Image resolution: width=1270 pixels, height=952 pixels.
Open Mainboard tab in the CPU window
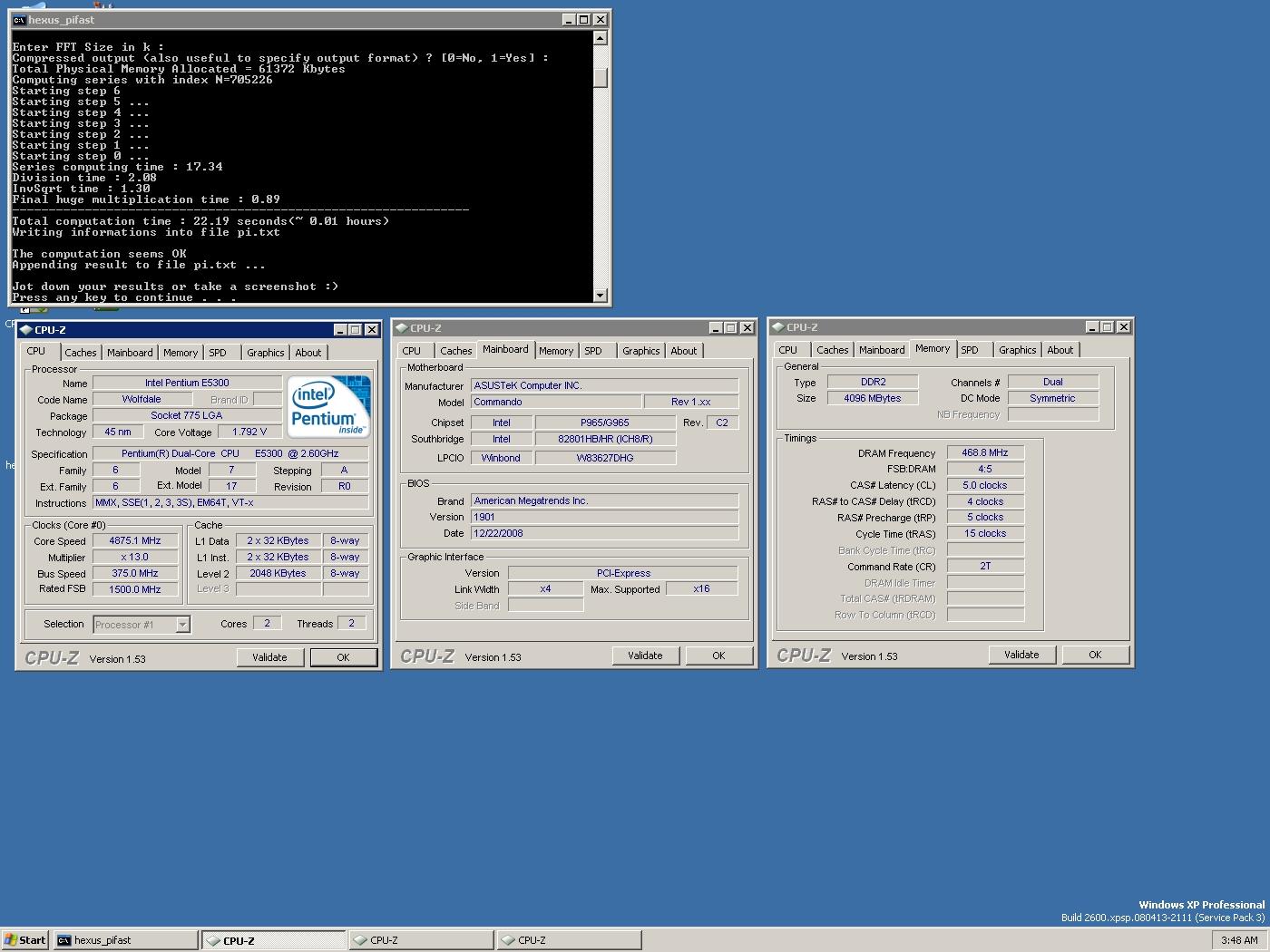coord(130,353)
